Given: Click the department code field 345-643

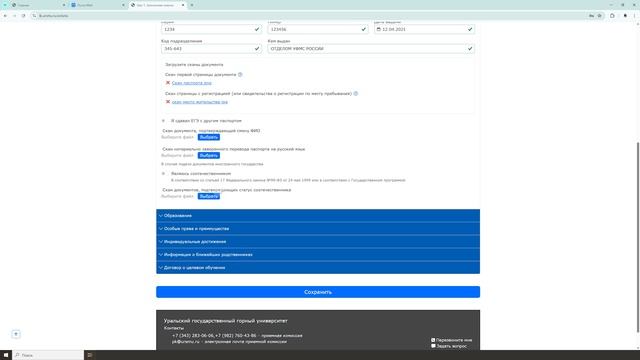Looking at the screenshot, I should point(211,49).
